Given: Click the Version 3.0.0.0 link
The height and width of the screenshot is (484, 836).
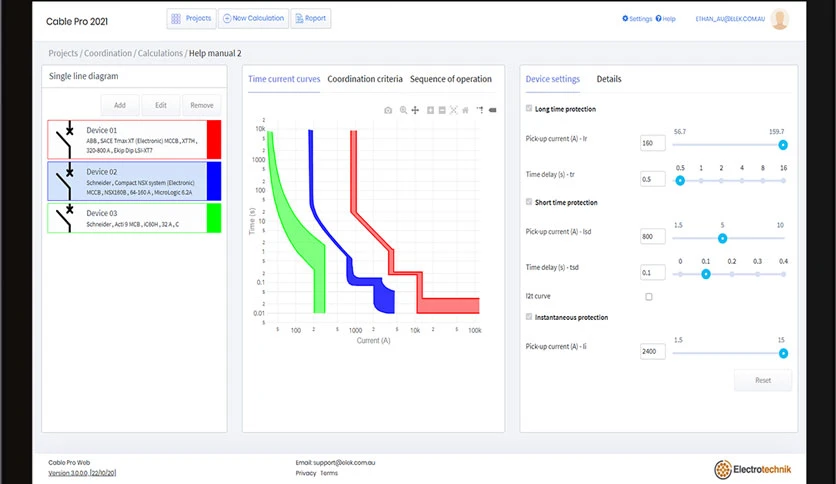Looking at the screenshot, I should [x=82, y=473].
